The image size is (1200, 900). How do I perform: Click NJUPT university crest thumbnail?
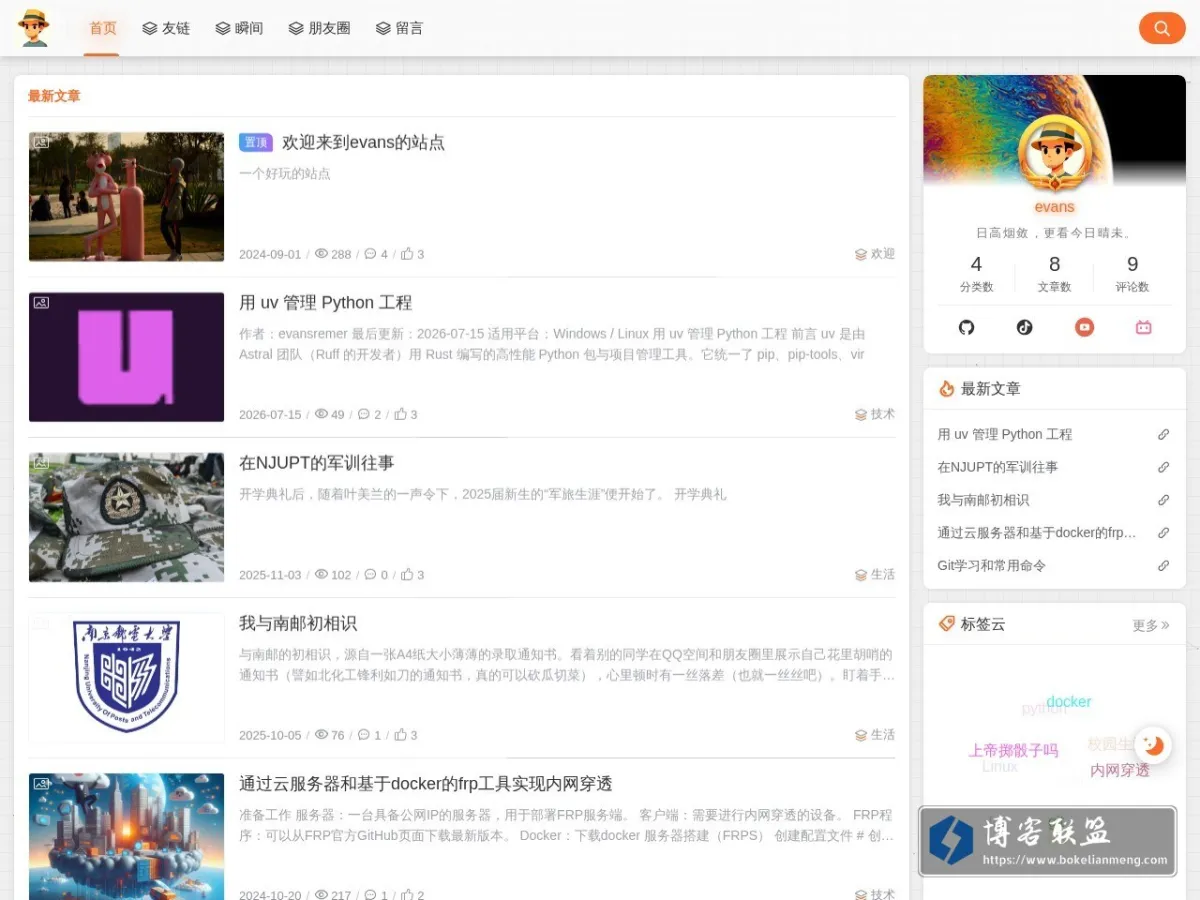126,678
